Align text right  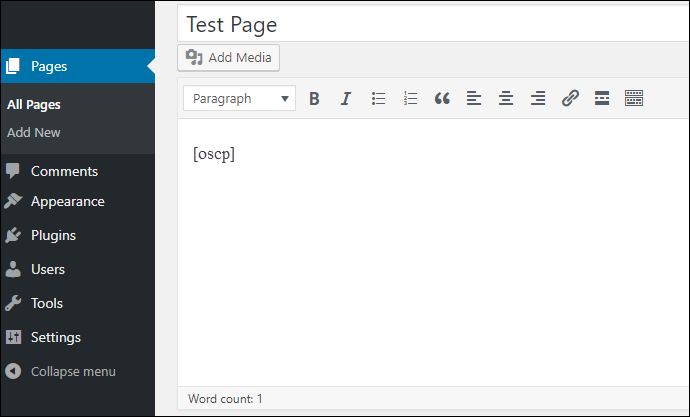click(538, 99)
